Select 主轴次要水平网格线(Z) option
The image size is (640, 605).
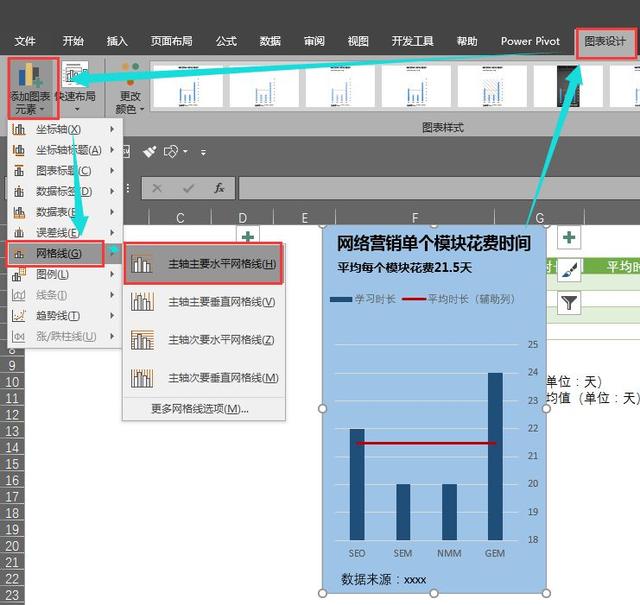pos(203,340)
